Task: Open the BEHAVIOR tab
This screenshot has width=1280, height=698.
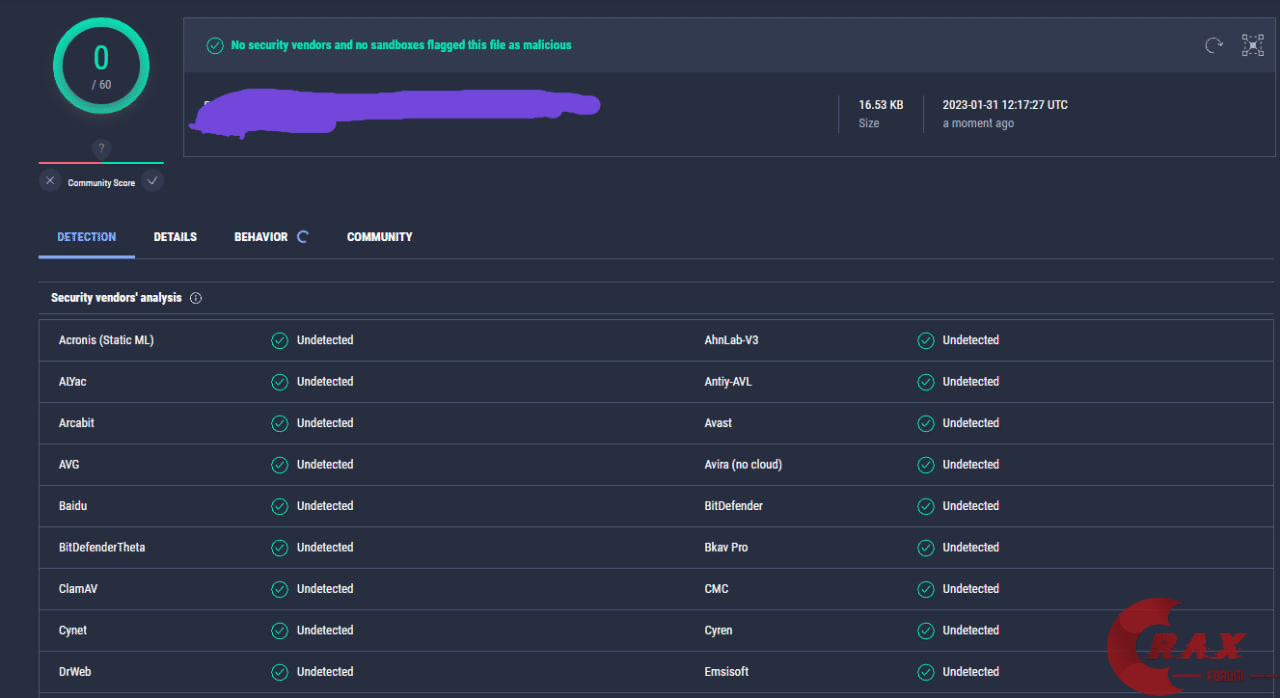Action: (261, 237)
